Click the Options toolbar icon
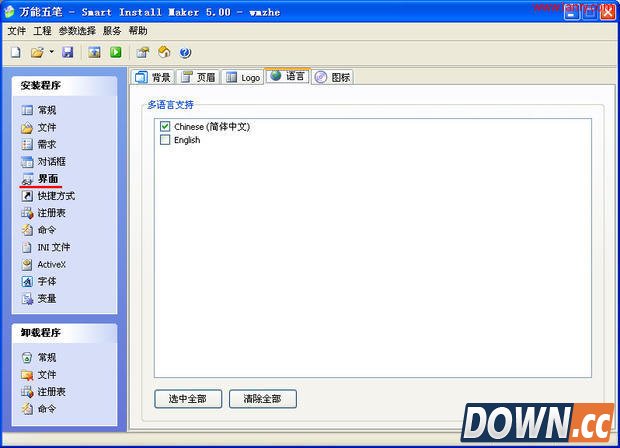This screenshot has width=620, height=448. pyautogui.click(x=143, y=52)
